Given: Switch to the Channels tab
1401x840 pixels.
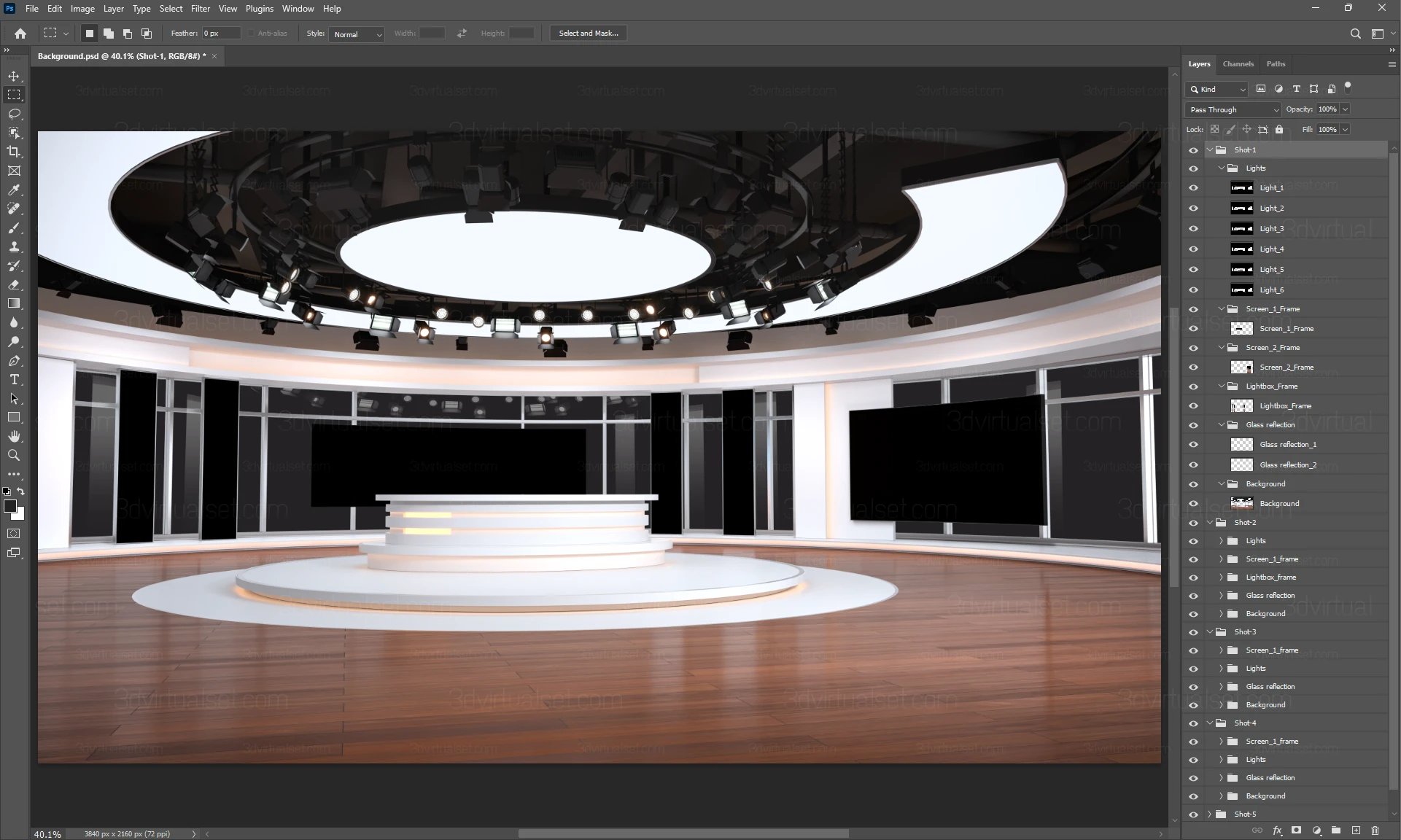Looking at the screenshot, I should tap(1238, 64).
